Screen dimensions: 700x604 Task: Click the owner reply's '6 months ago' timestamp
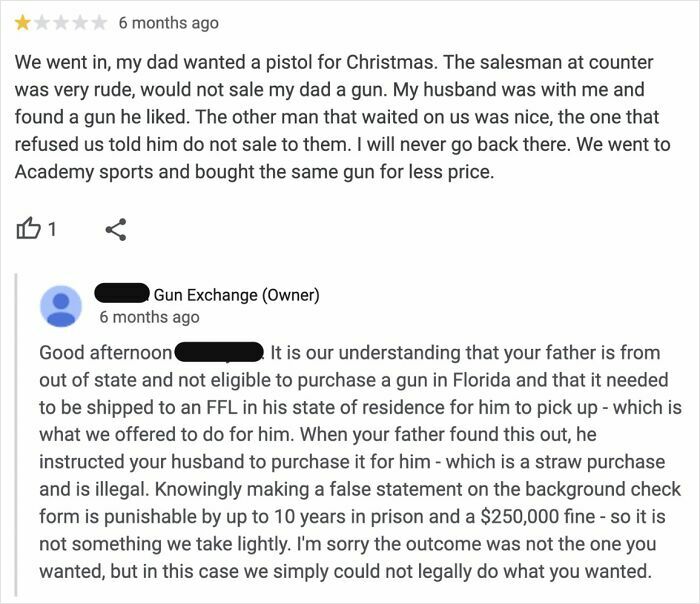(x=149, y=317)
